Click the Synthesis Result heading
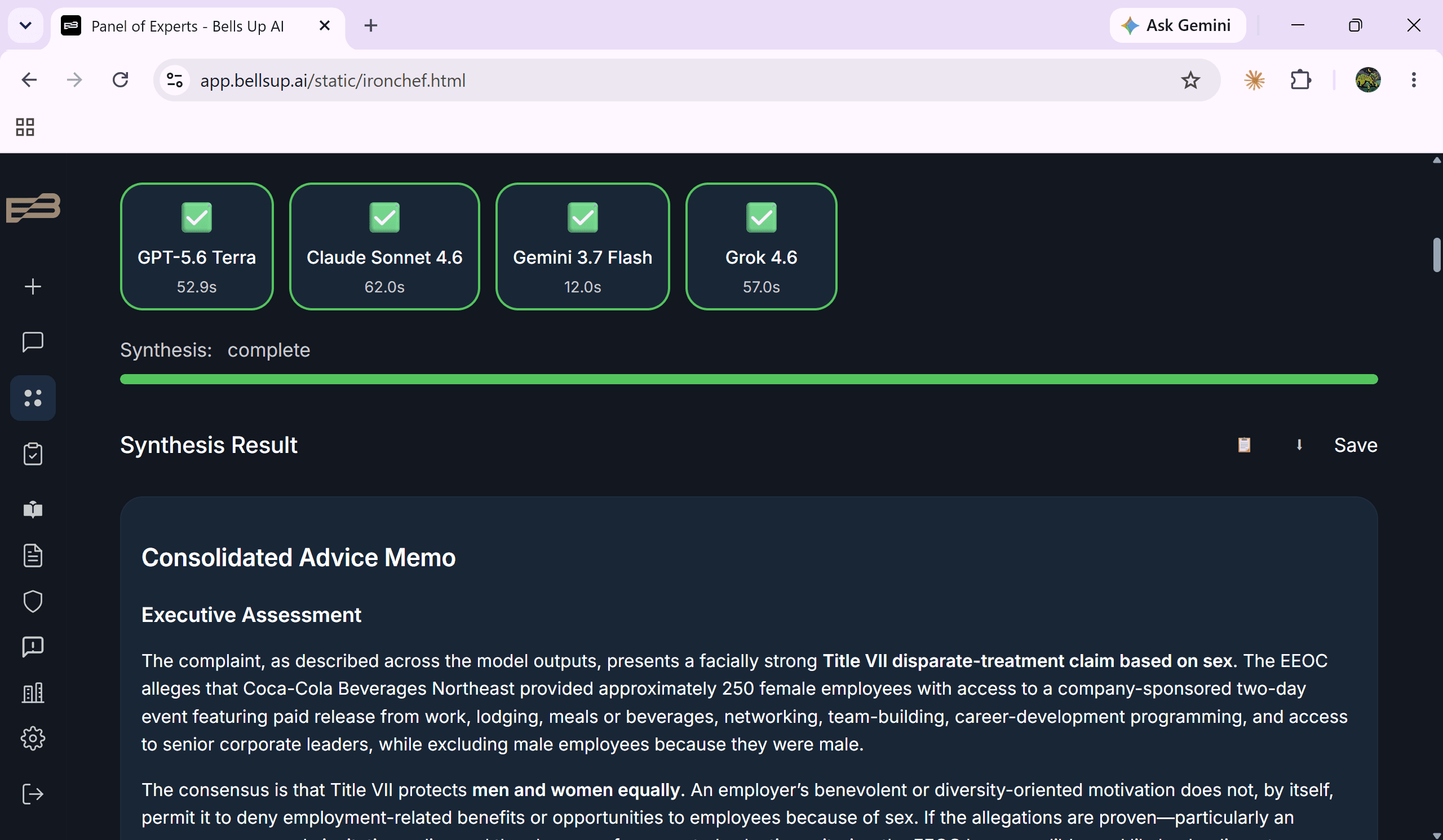Viewport: 1443px width, 840px height. coord(209,445)
